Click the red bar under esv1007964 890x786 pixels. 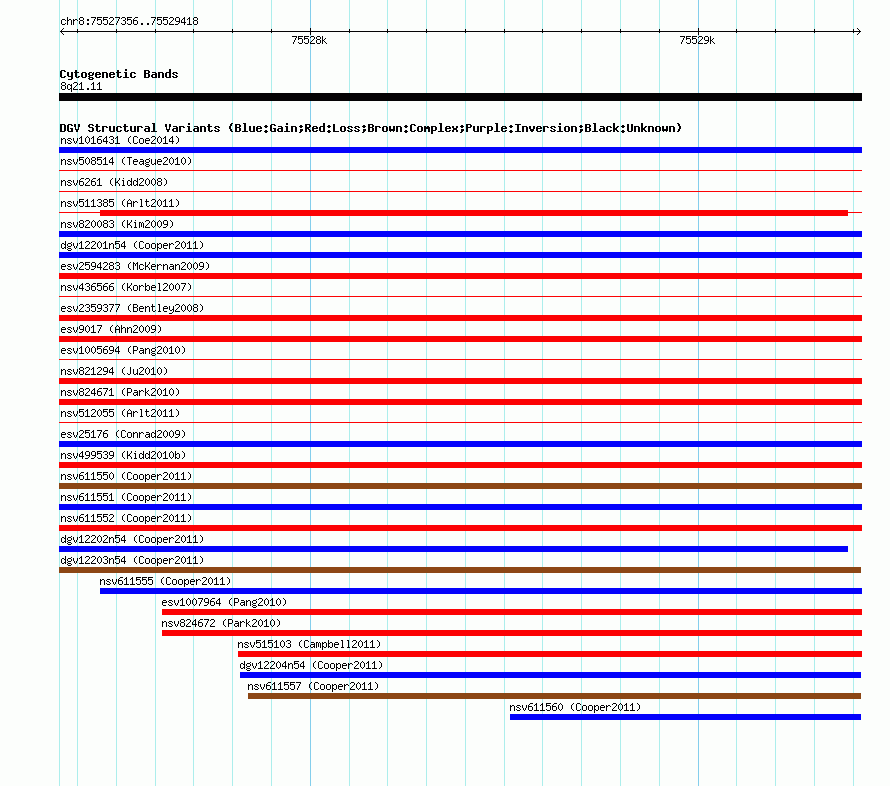[512, 612]
